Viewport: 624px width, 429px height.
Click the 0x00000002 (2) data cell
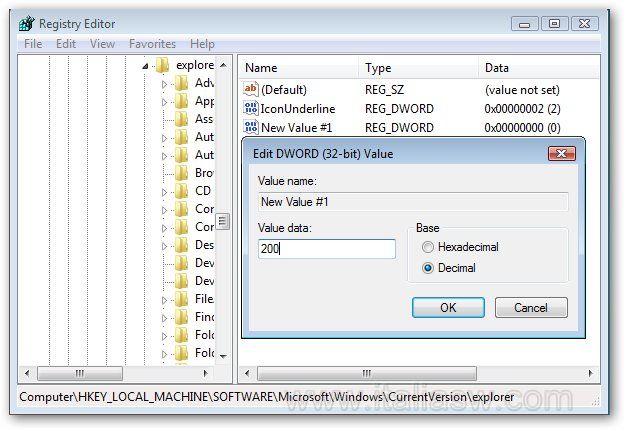pyautogui.click(x=522, y=109)
